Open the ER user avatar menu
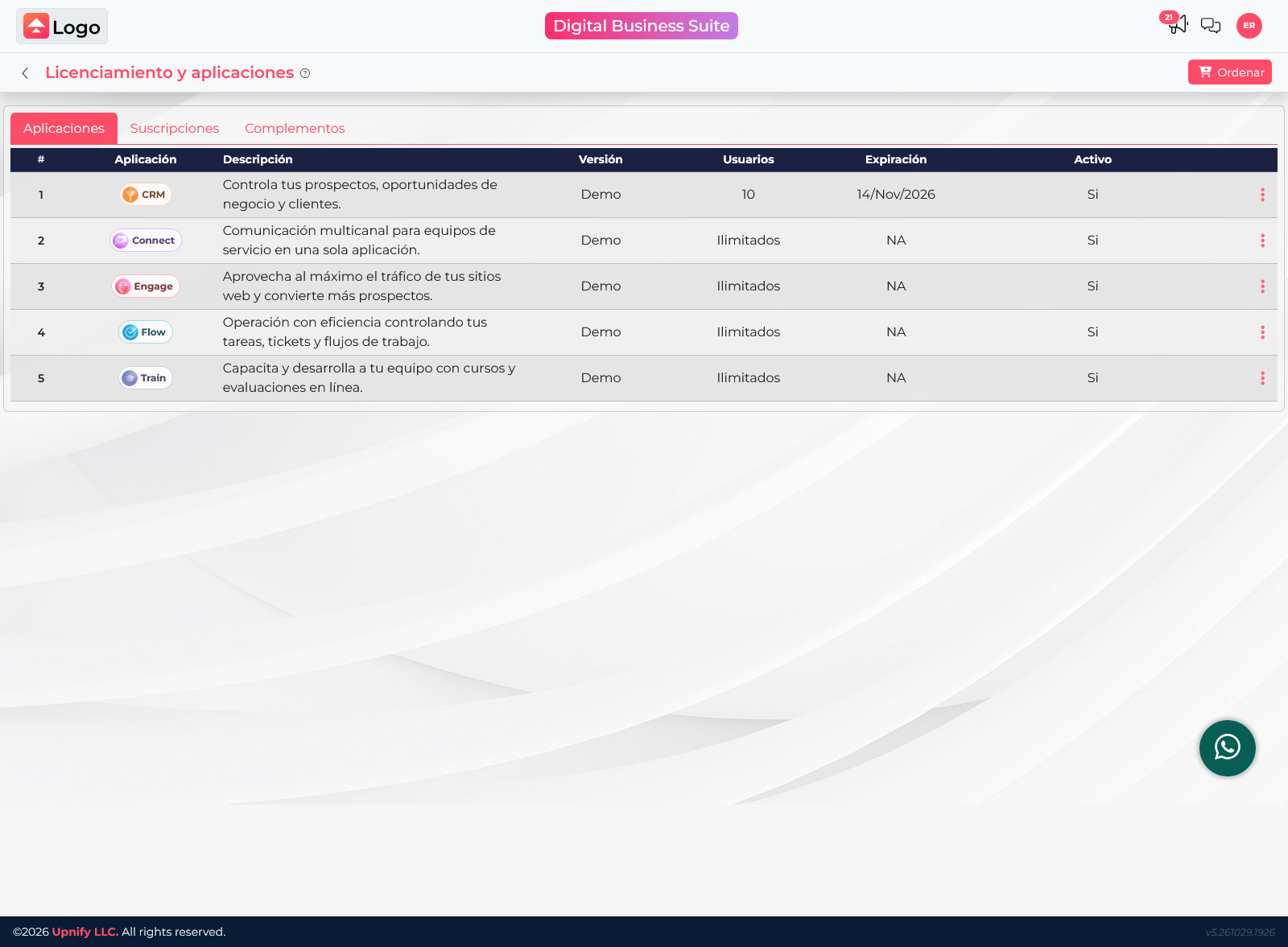Screen dimensions: 1288x947 [1249, 26]
